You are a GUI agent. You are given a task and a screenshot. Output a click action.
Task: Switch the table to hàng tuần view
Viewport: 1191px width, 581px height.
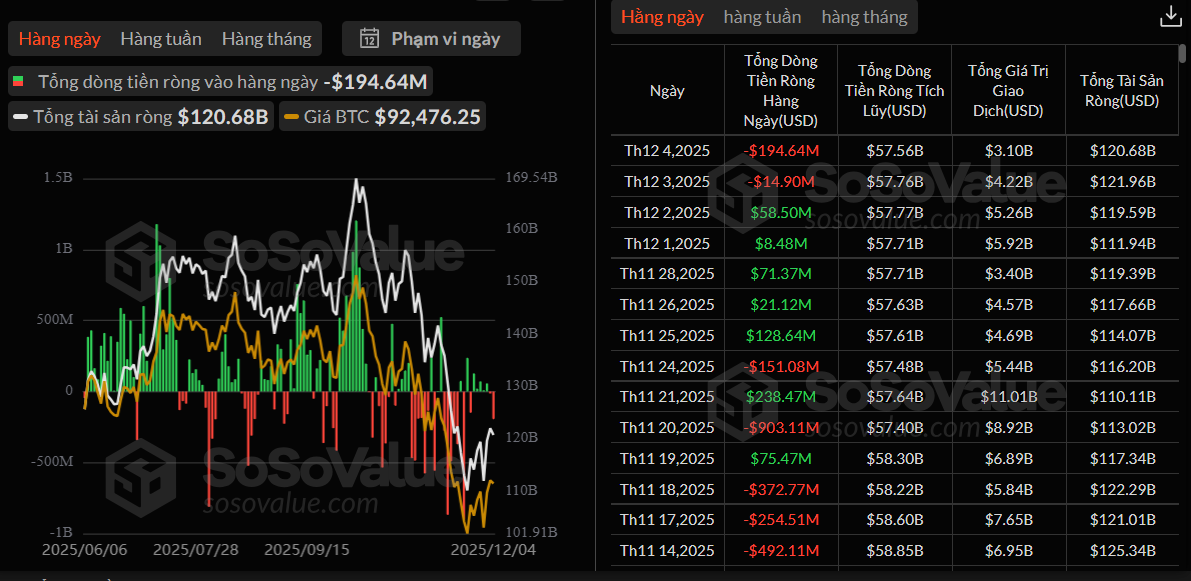tap(762, 17)
